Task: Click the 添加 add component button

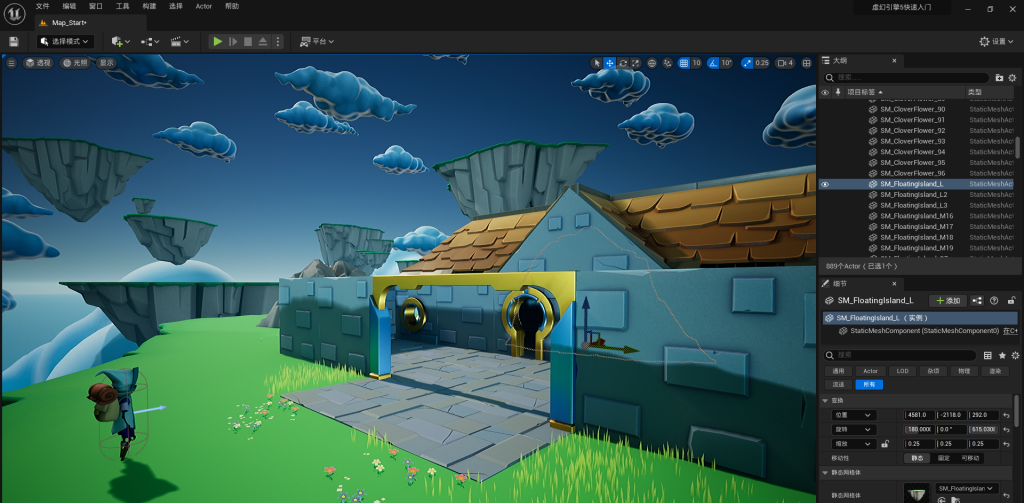Action: click(x=948, y=300)
